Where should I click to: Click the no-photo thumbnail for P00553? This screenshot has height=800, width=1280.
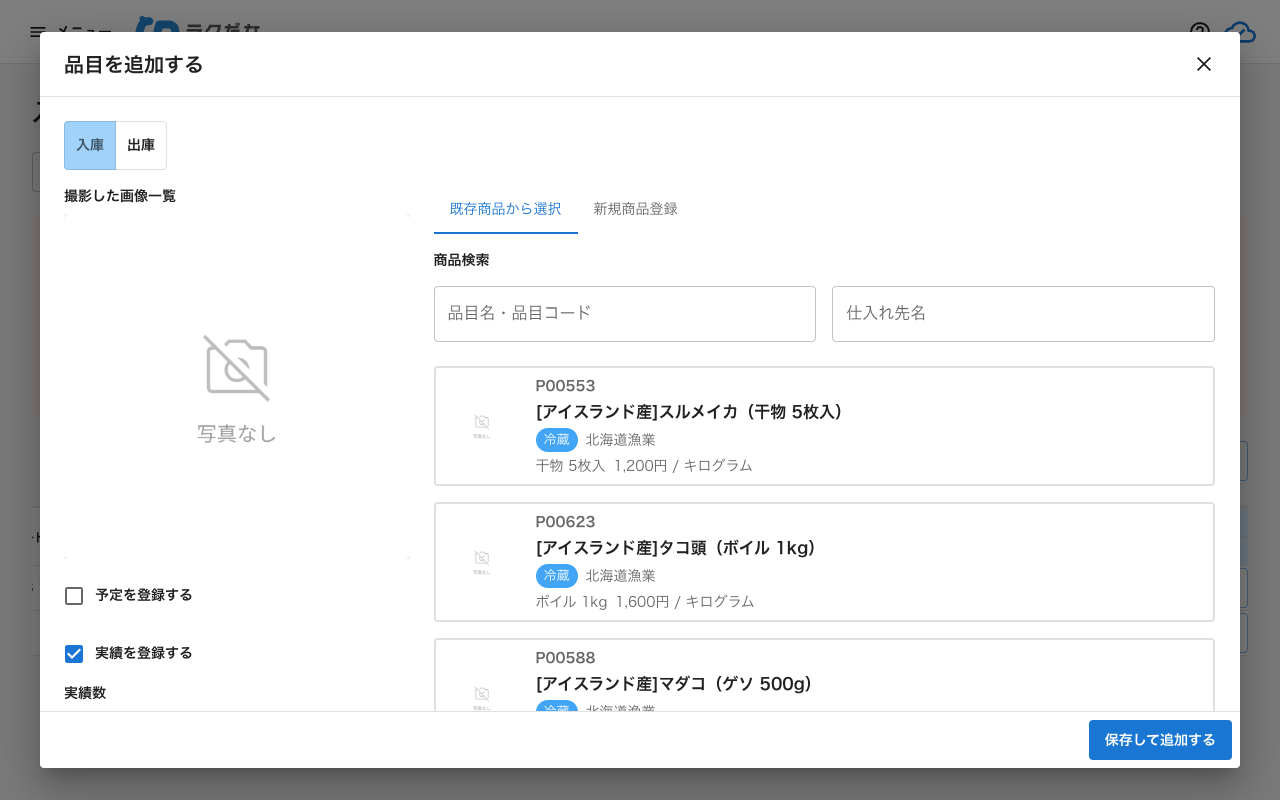pyautogui.click(x=482, y=426)
